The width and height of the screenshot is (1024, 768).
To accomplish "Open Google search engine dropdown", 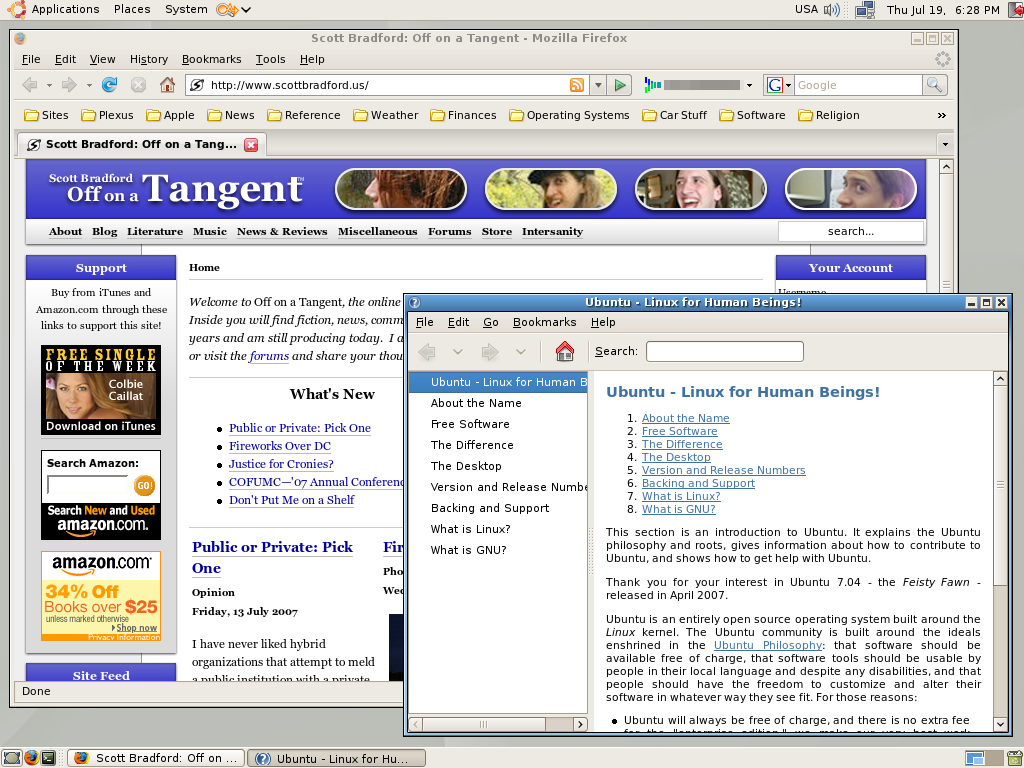I will click(779, 85).
